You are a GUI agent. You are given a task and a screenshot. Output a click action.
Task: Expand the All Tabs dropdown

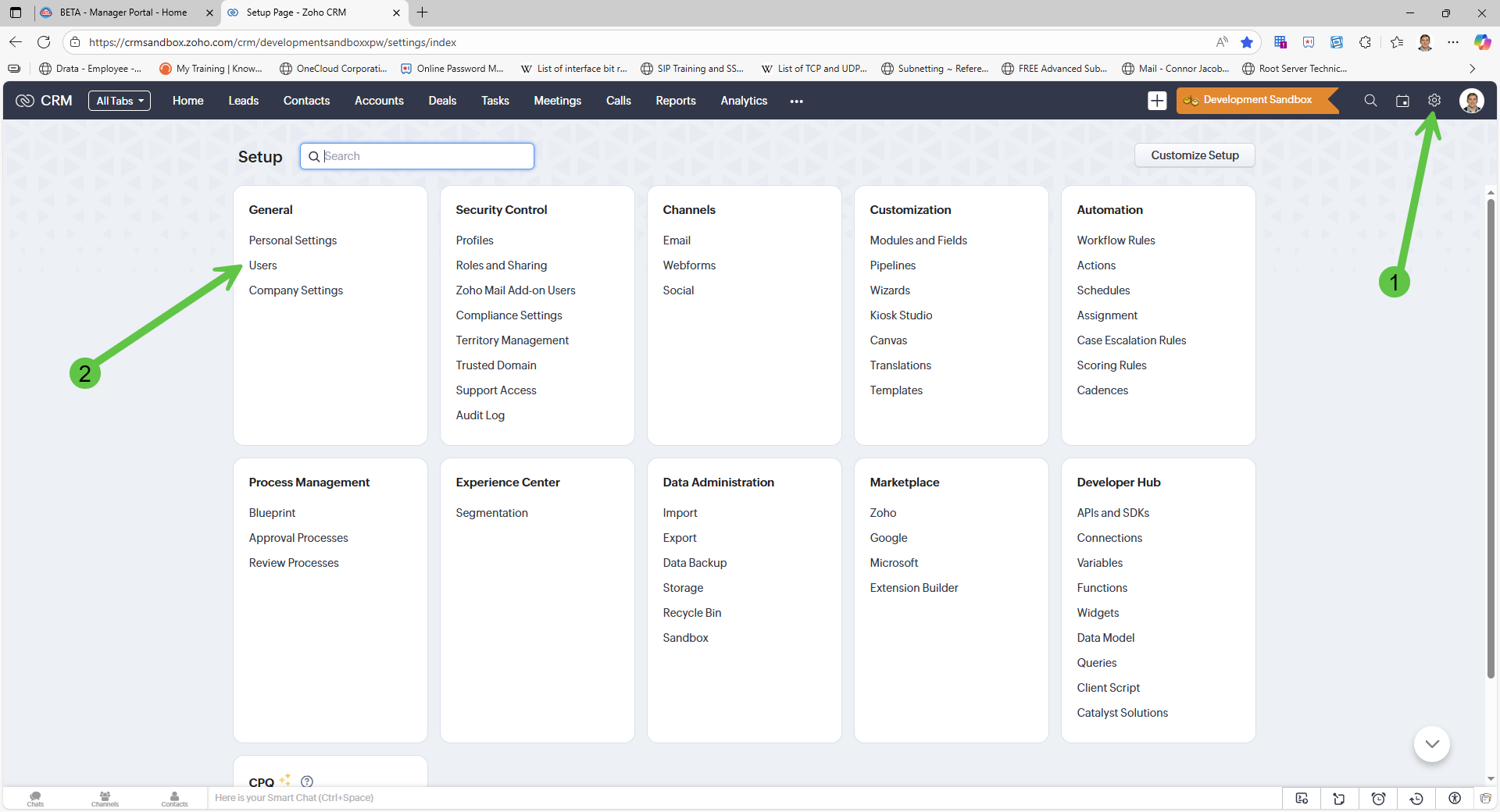(x=120, y=101)
